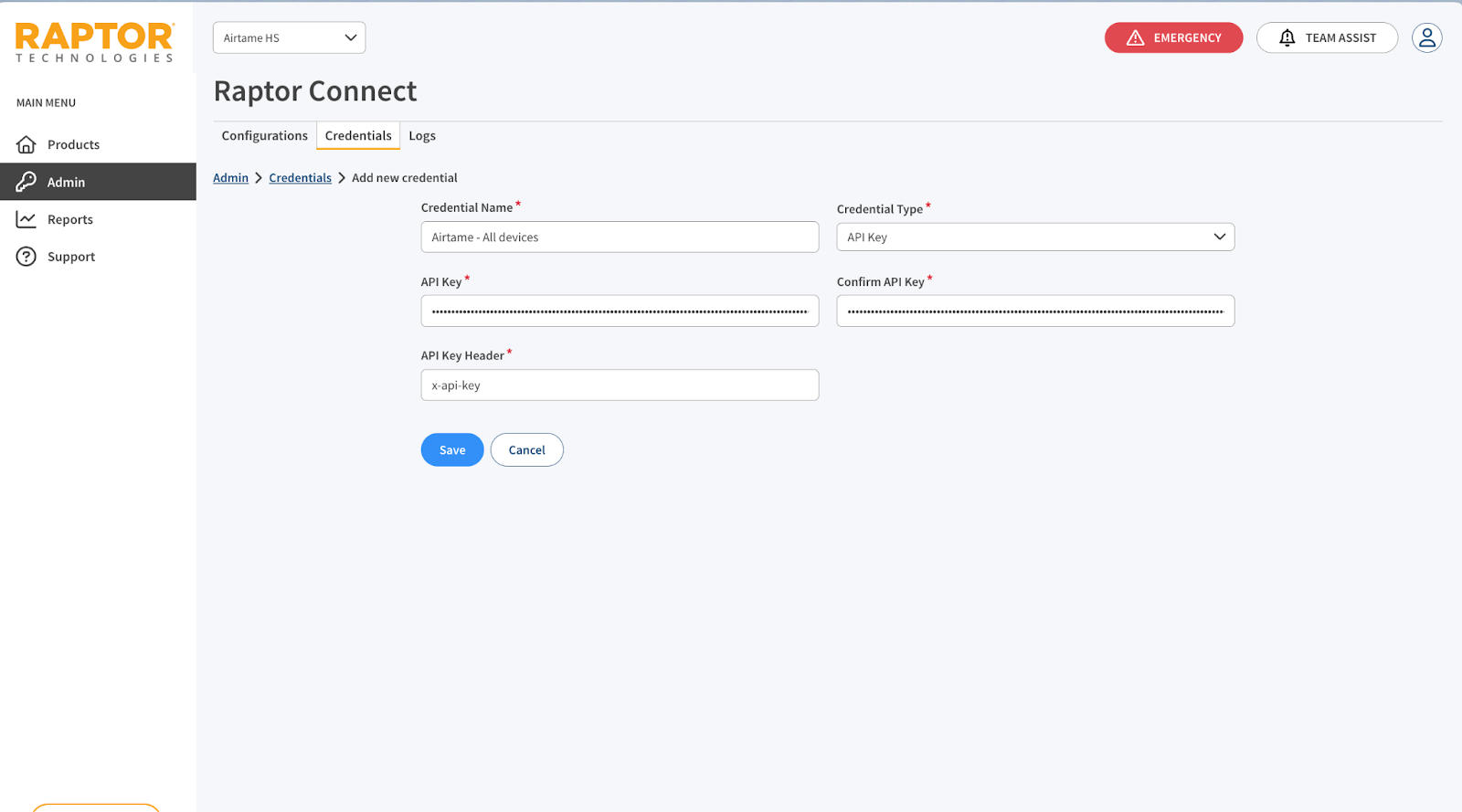Follow the Admin breadcrumb link

click(230, 177)
